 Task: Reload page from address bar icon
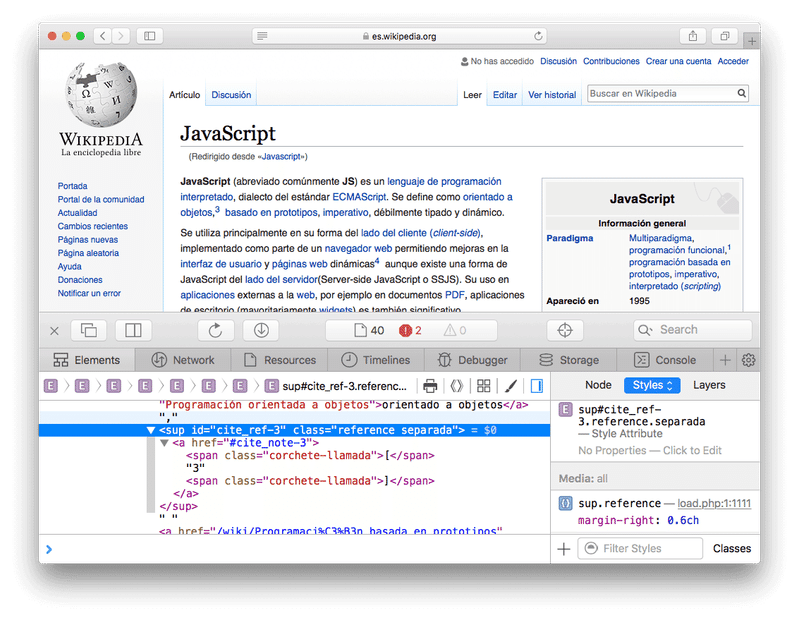click(x=538, y=36)
